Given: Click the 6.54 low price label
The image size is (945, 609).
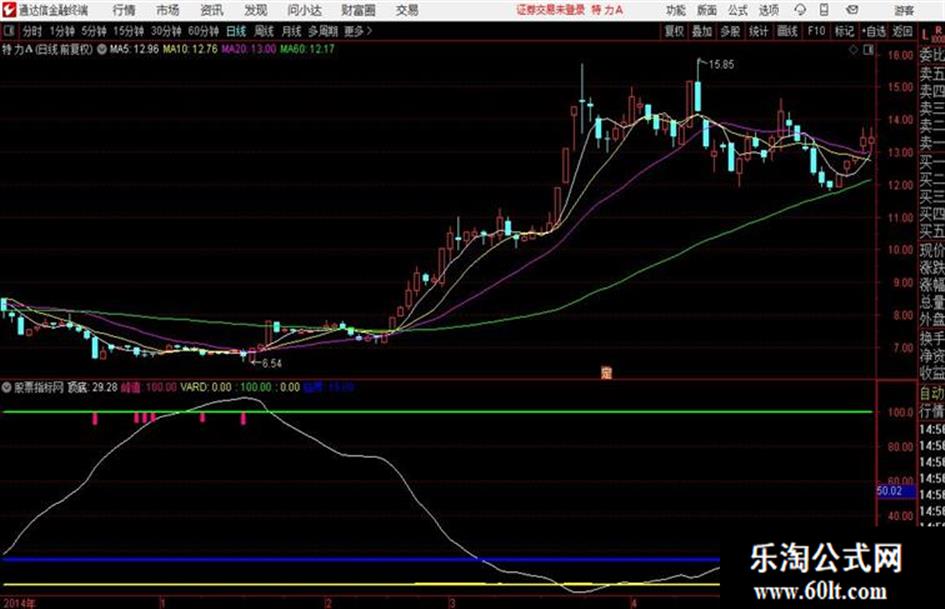Looking at the screenshot, I should point(271,363).
